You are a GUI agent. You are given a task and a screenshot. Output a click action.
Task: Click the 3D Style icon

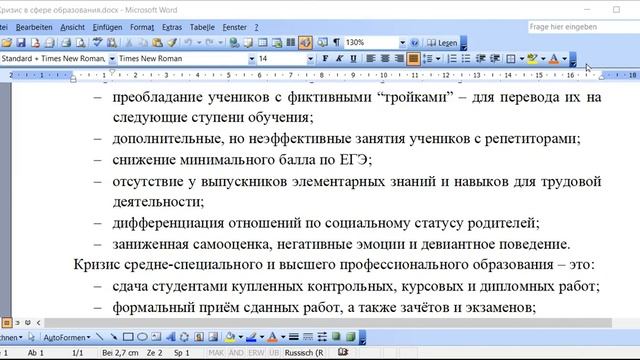click(350, 337)
